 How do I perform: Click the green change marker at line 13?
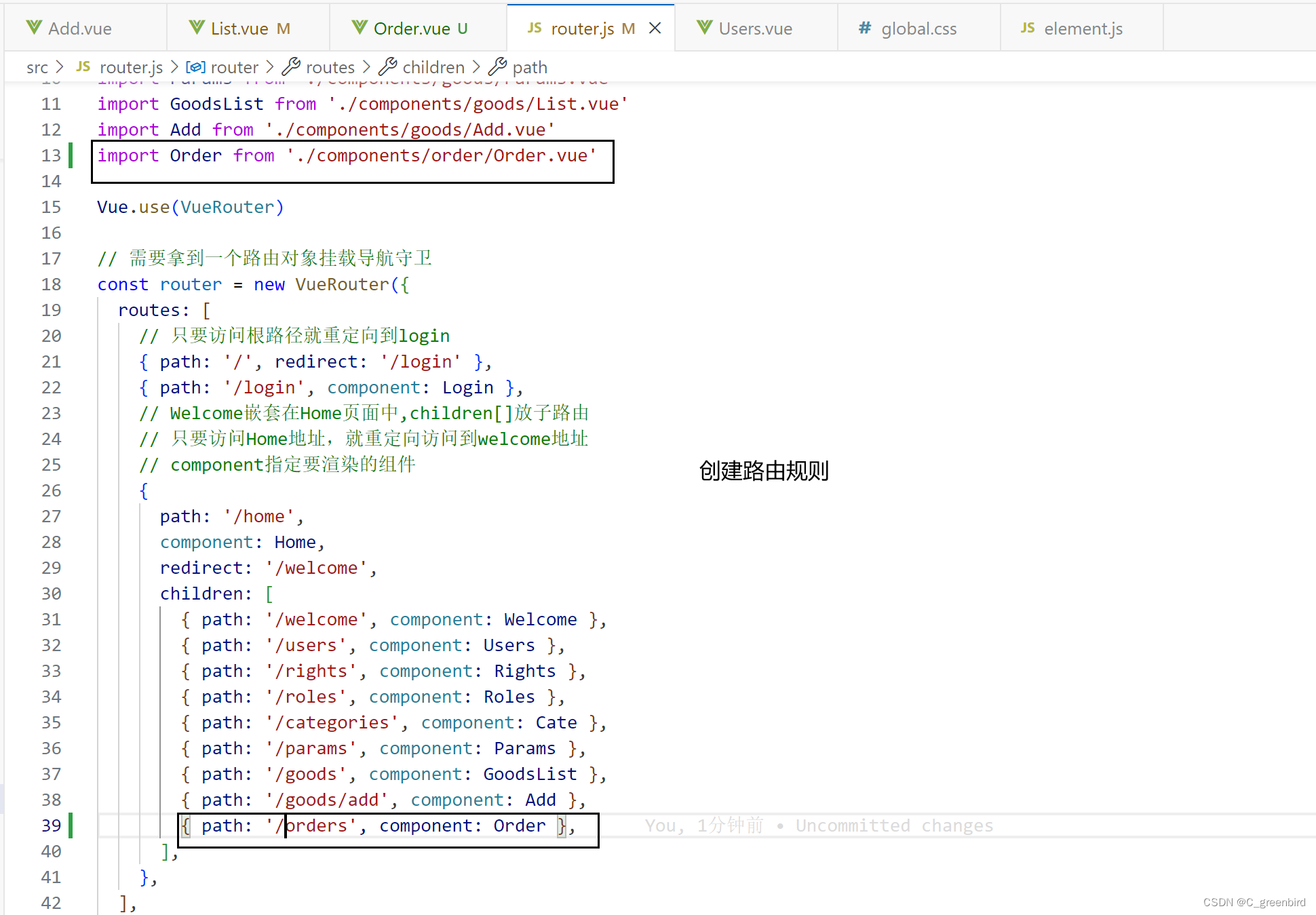71,155
